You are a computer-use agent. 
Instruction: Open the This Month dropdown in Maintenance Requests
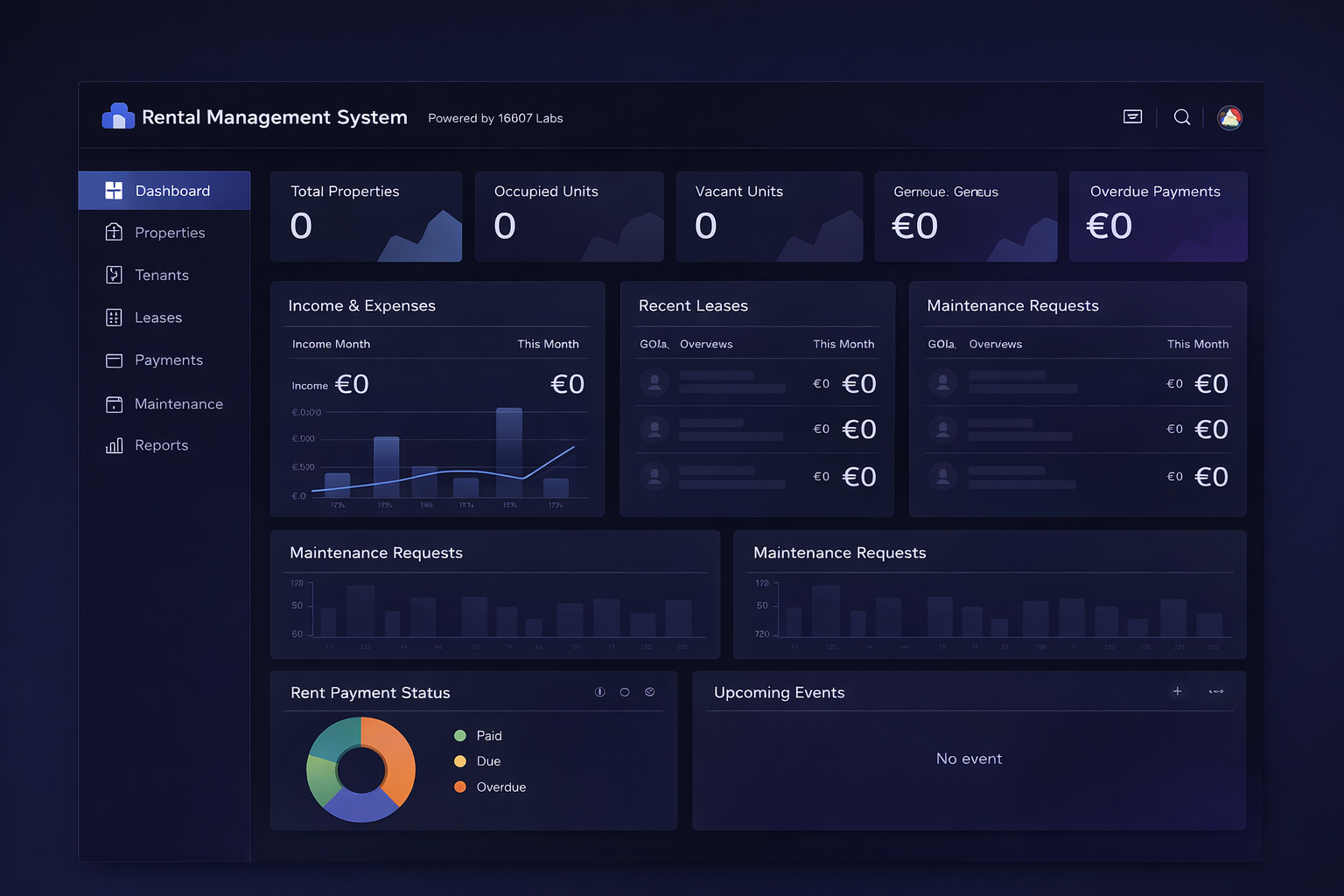(x=1198, y=344)
